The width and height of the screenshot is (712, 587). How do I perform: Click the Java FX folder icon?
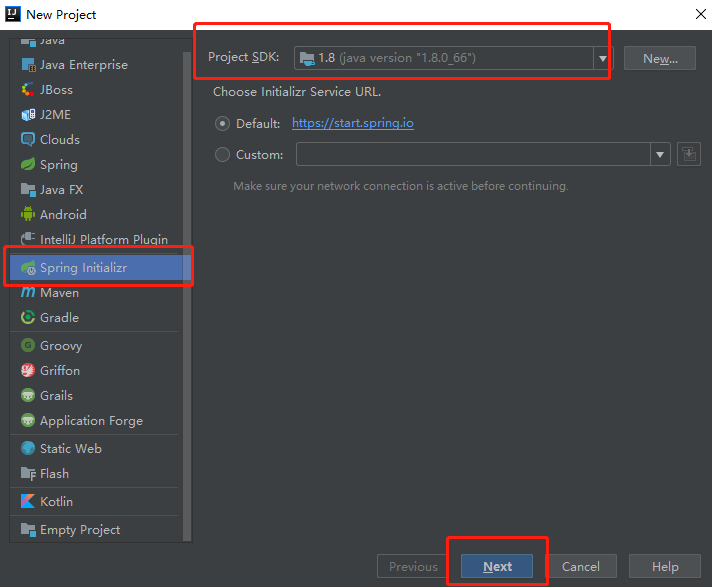tap(28, 189)
